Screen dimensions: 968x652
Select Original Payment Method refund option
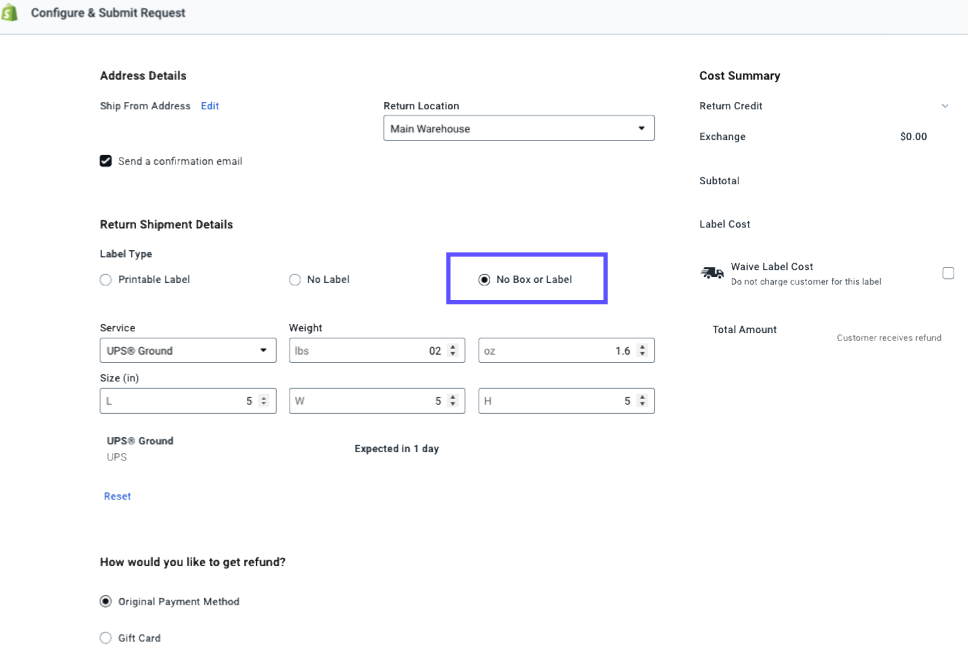click(x=105, y=601)
